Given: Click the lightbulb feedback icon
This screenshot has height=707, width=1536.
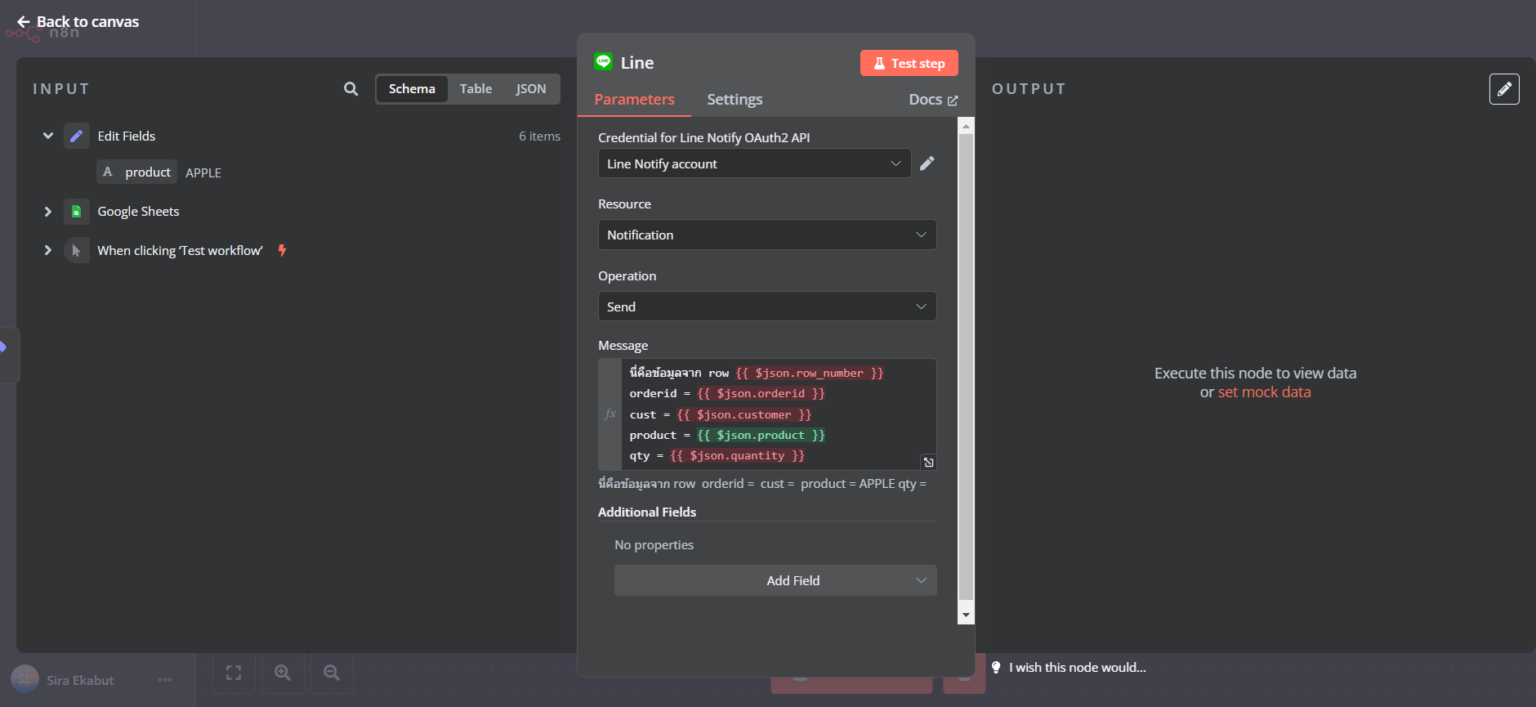Looking at the screenshot, I should coord(996,667).
